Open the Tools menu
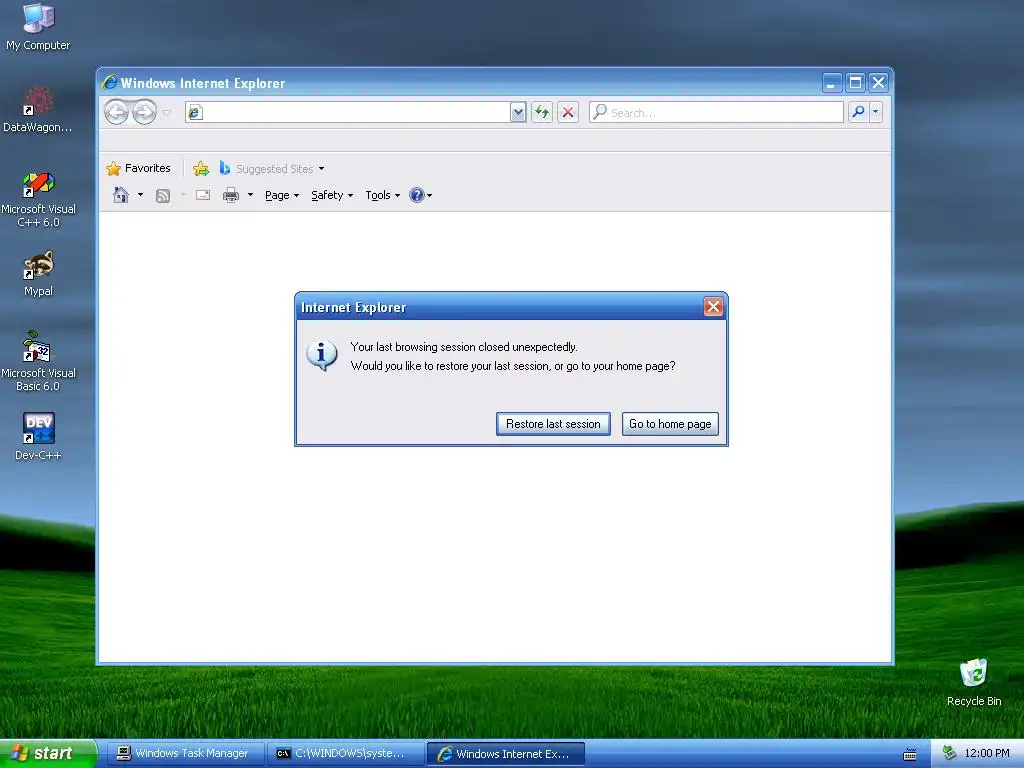The image size is (1024, 768). point(382,195)
